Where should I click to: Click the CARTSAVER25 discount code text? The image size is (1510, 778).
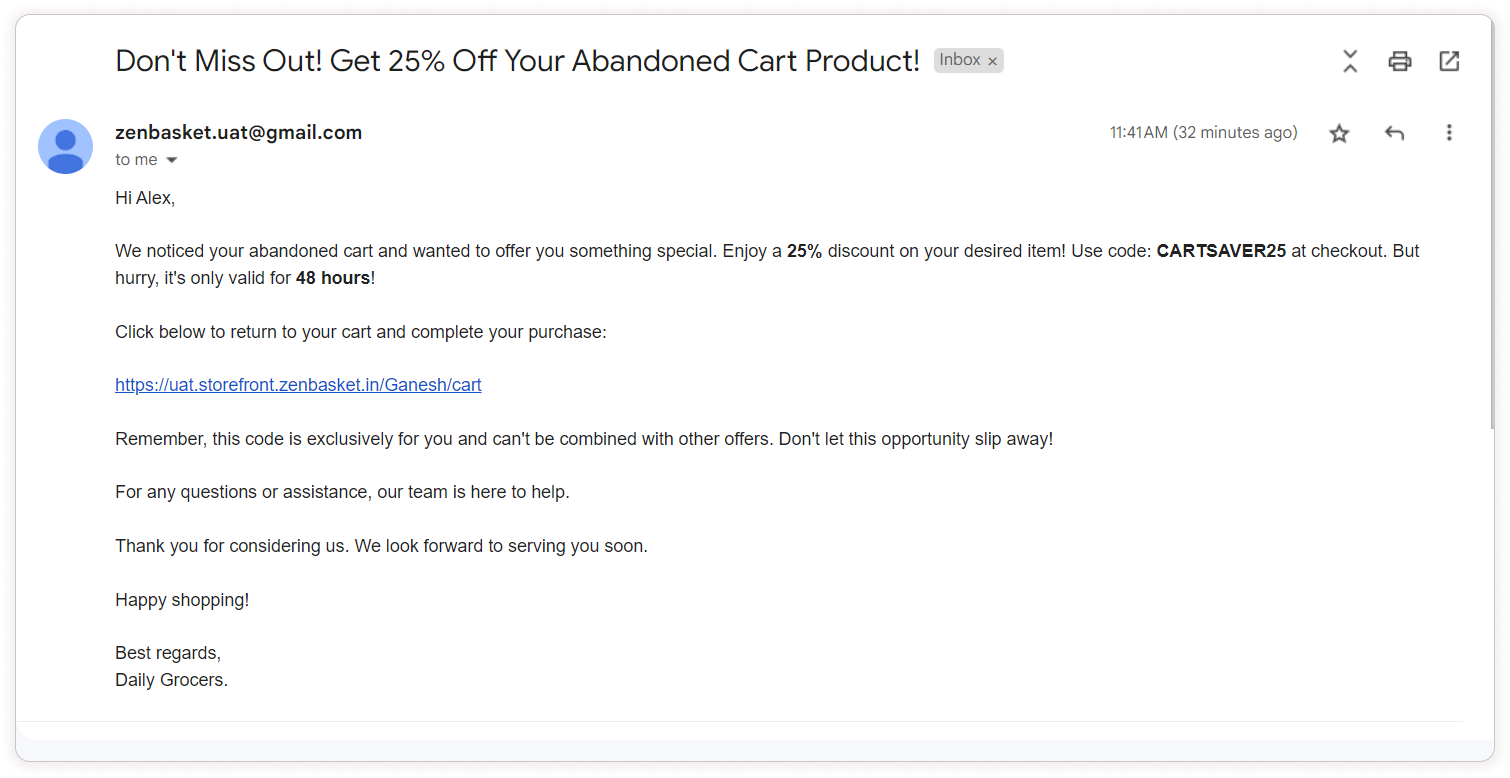[1221, 251]
